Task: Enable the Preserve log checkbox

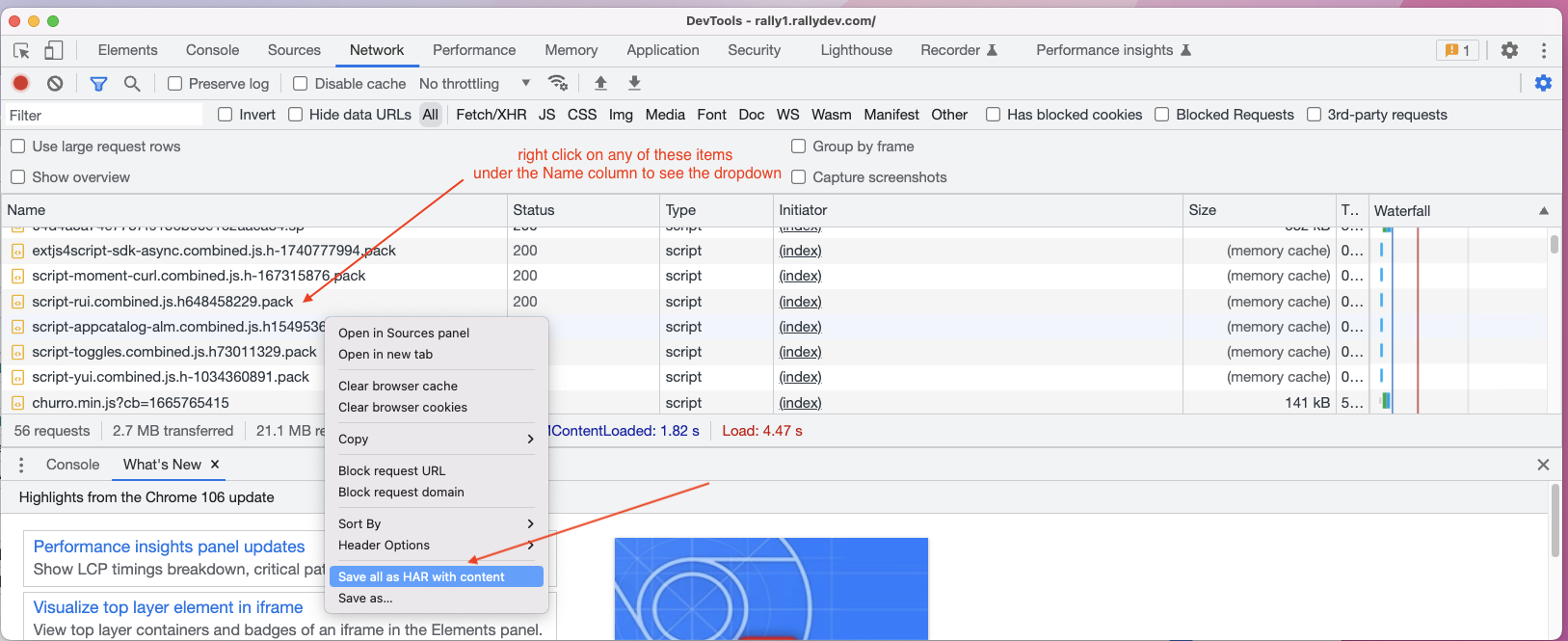Action: coord(175,84)
